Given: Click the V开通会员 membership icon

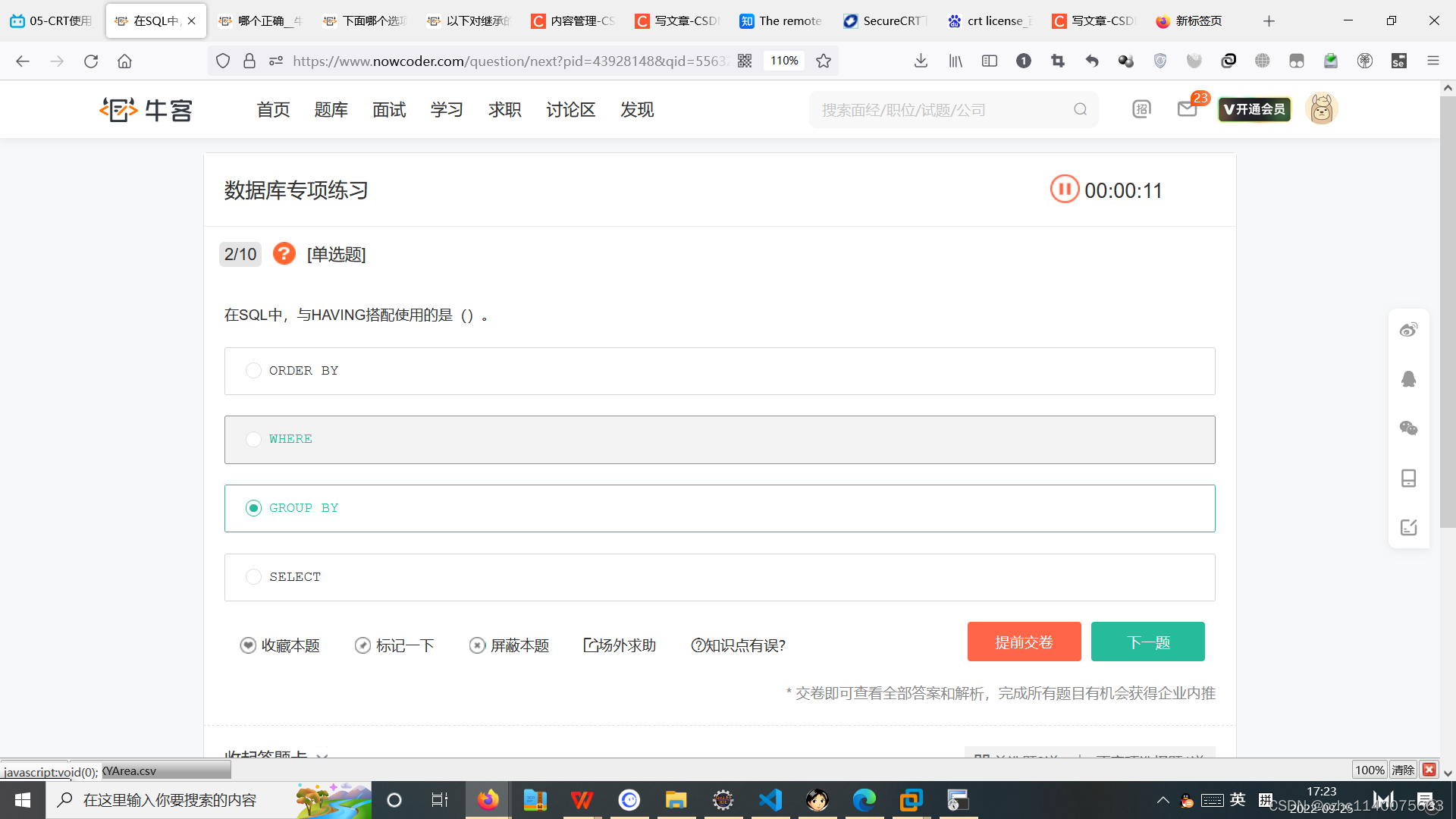Looking at the screenshot, I should click(x=1256, y=109).
